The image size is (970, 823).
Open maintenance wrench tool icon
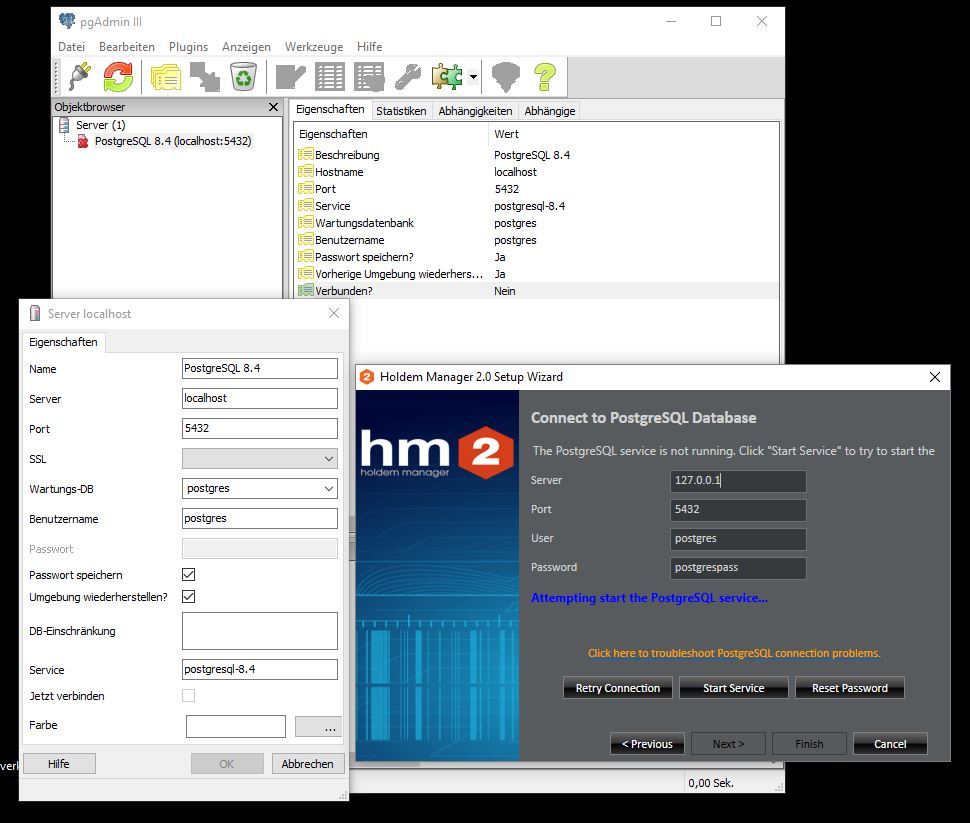coord(408,77)
